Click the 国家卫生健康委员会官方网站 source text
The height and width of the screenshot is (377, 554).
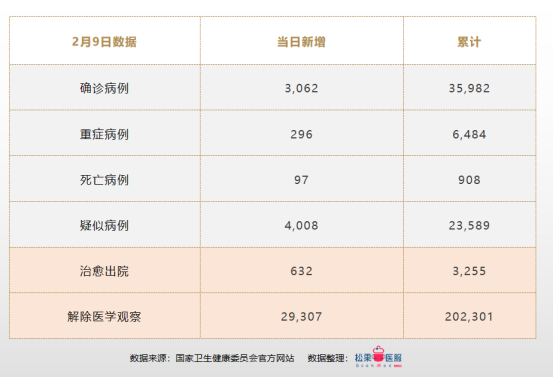[235, 358]
